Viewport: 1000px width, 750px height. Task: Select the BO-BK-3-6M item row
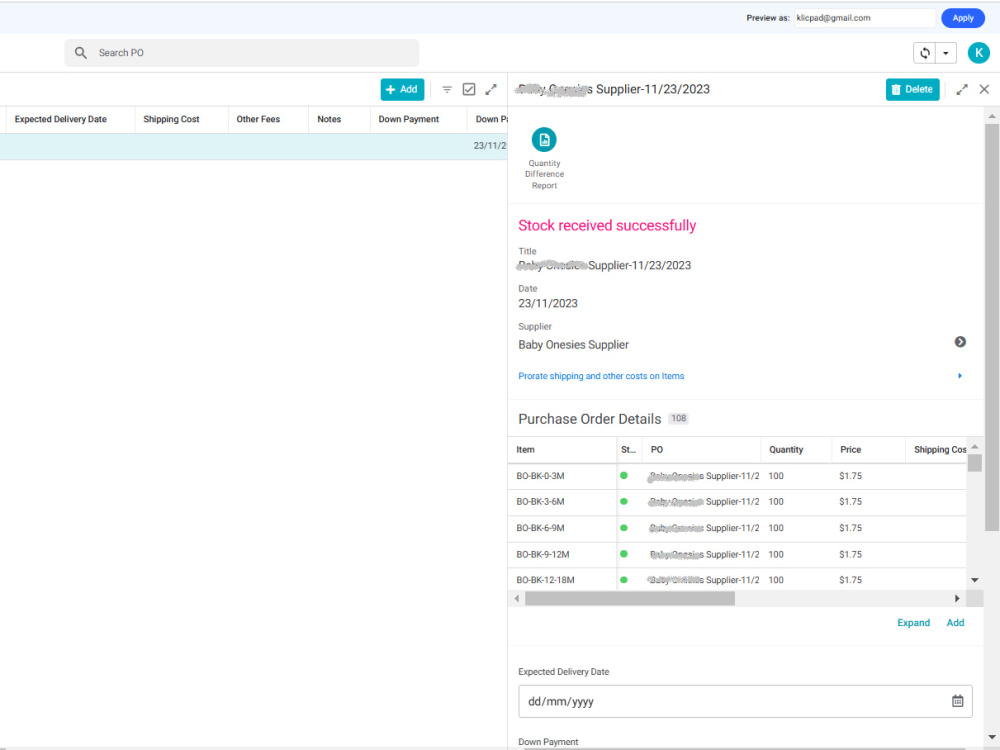tap(737, 502)
